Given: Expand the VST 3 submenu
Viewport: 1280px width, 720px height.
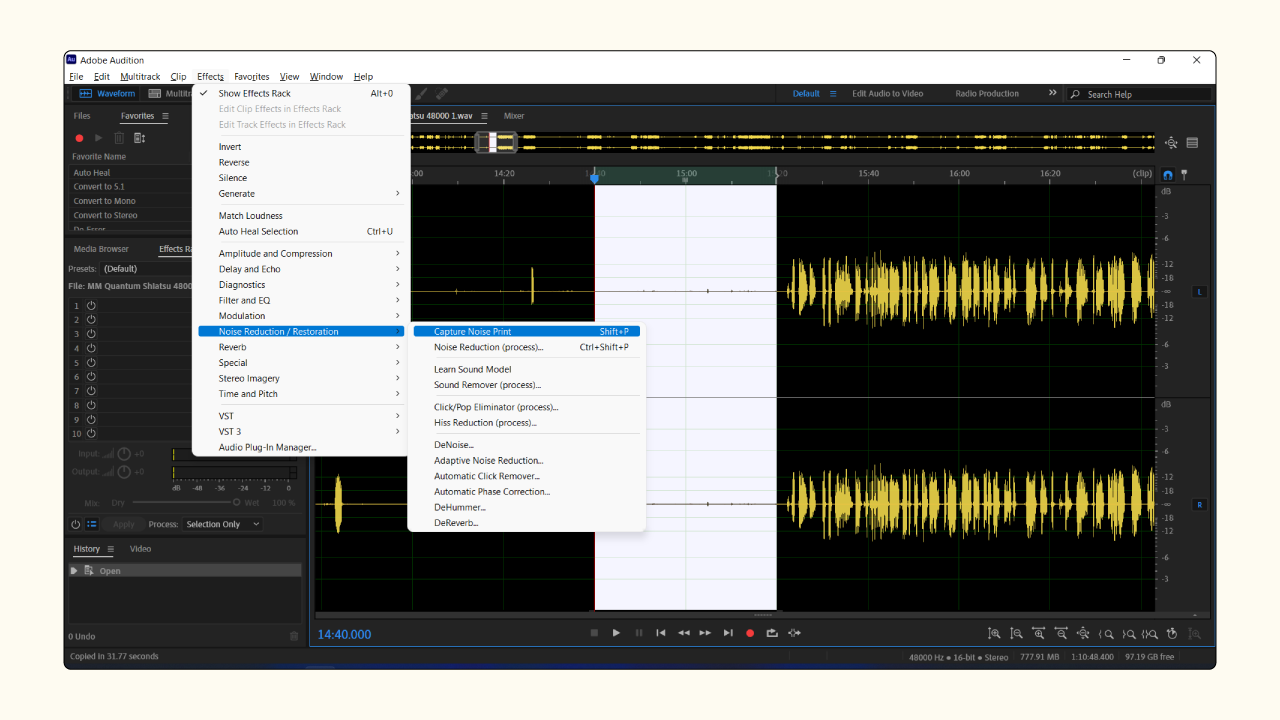Looking at the screenshot, I should 301,432.
